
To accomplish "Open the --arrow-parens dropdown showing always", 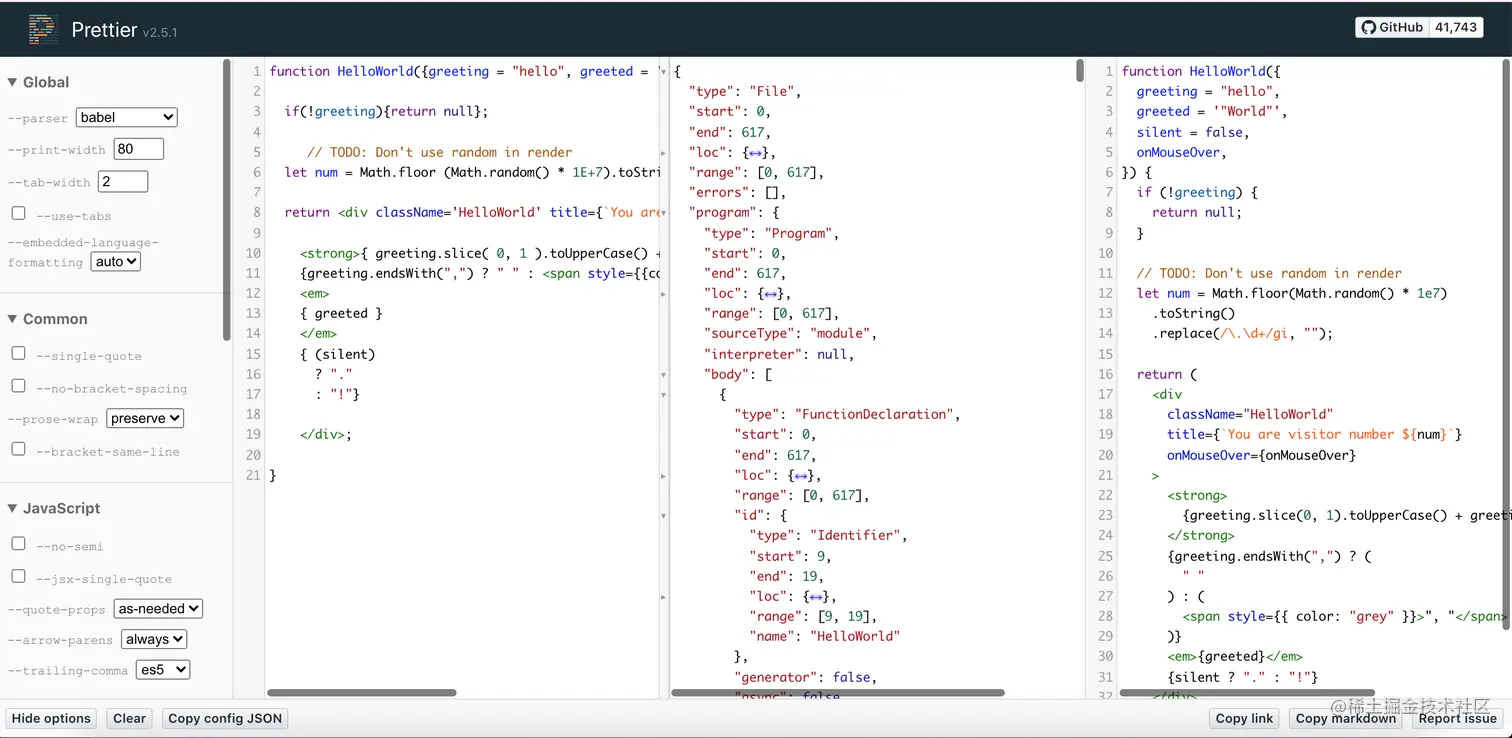I will click(154, 640).
